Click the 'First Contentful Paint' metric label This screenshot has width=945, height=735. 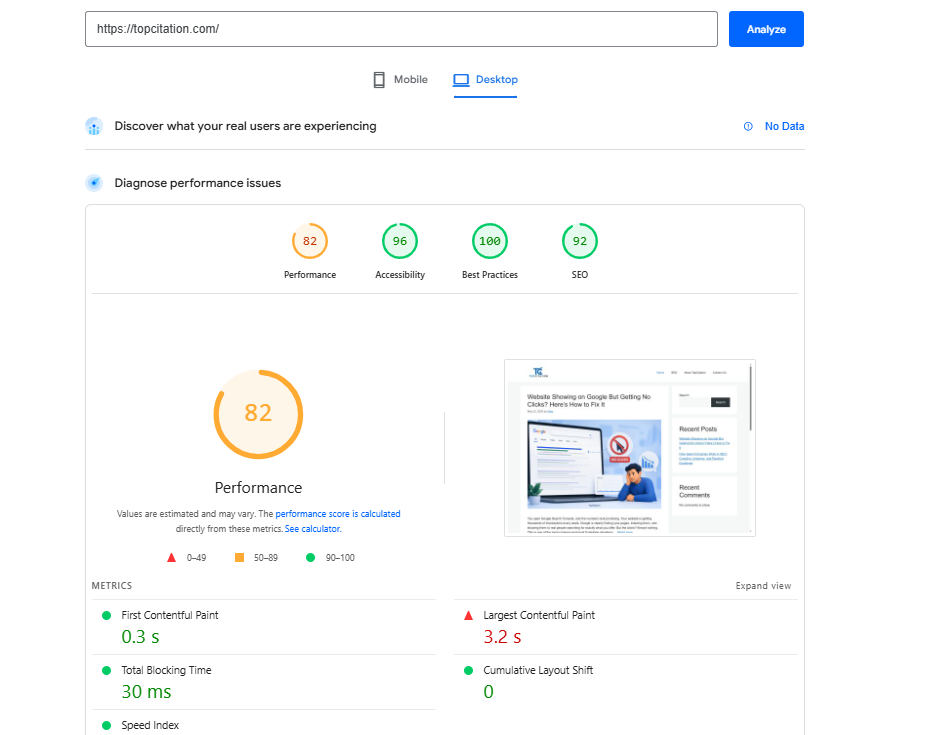click(170, 615)
